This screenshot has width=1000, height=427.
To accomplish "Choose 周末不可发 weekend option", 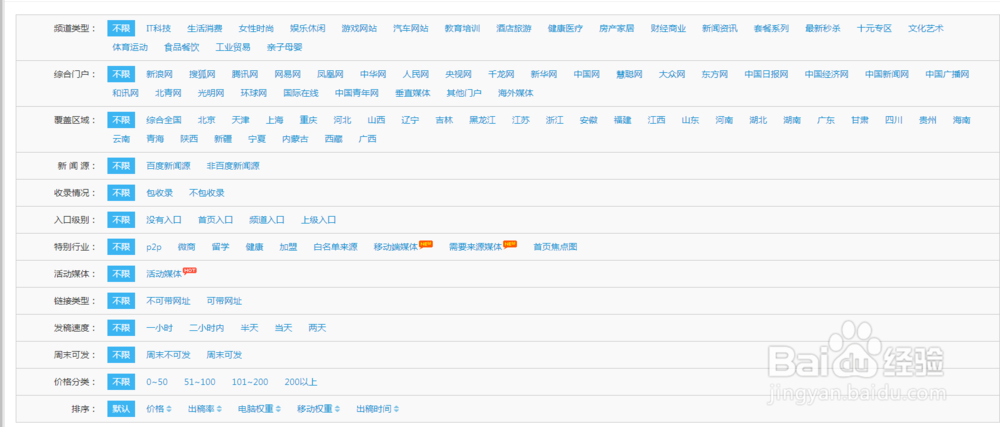I will [168, 355].
